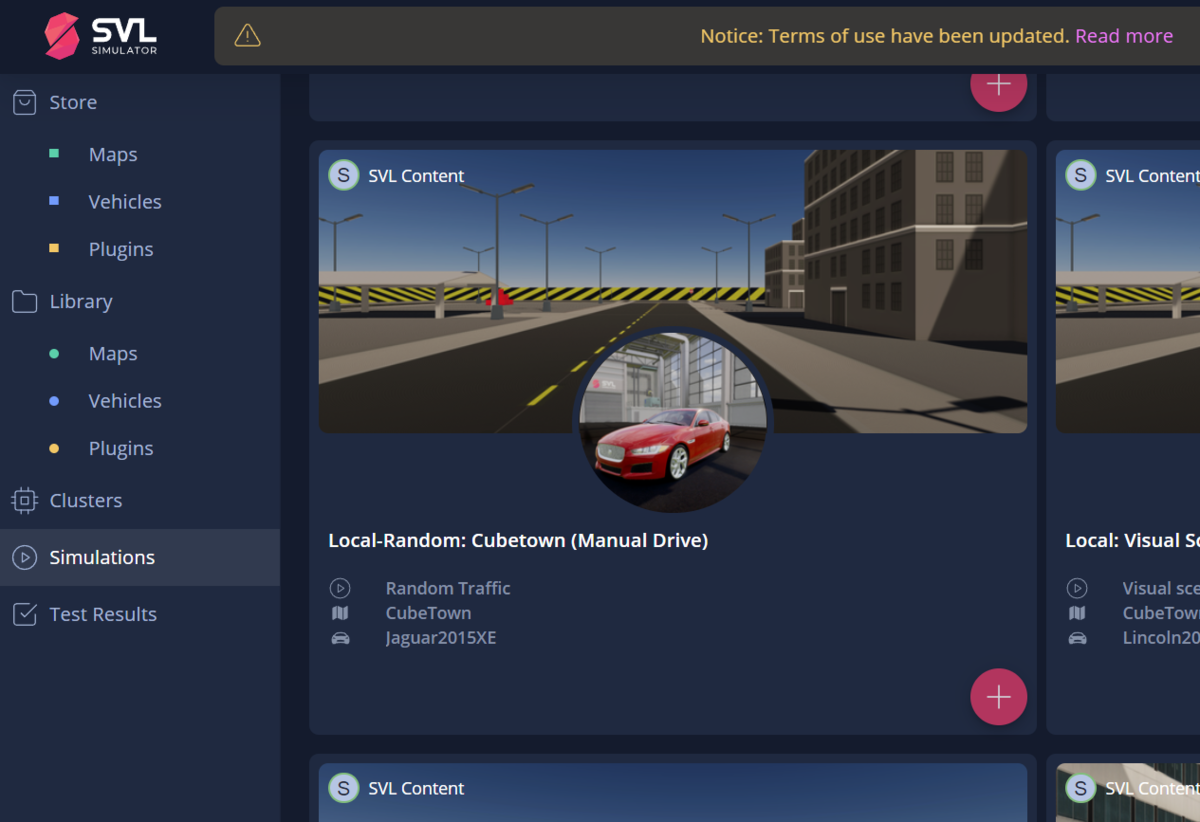
Task: Click yellow square bullet beside Store Plugins
Action: pyautogui.click(x=54, y=248)
